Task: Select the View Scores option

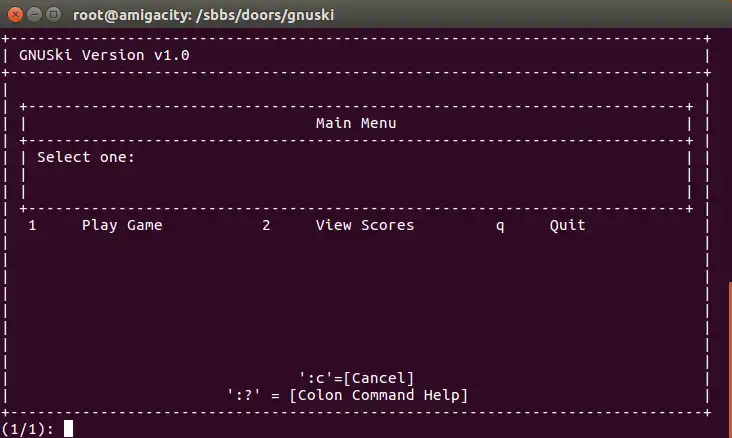Action: [x=364, y=226]
